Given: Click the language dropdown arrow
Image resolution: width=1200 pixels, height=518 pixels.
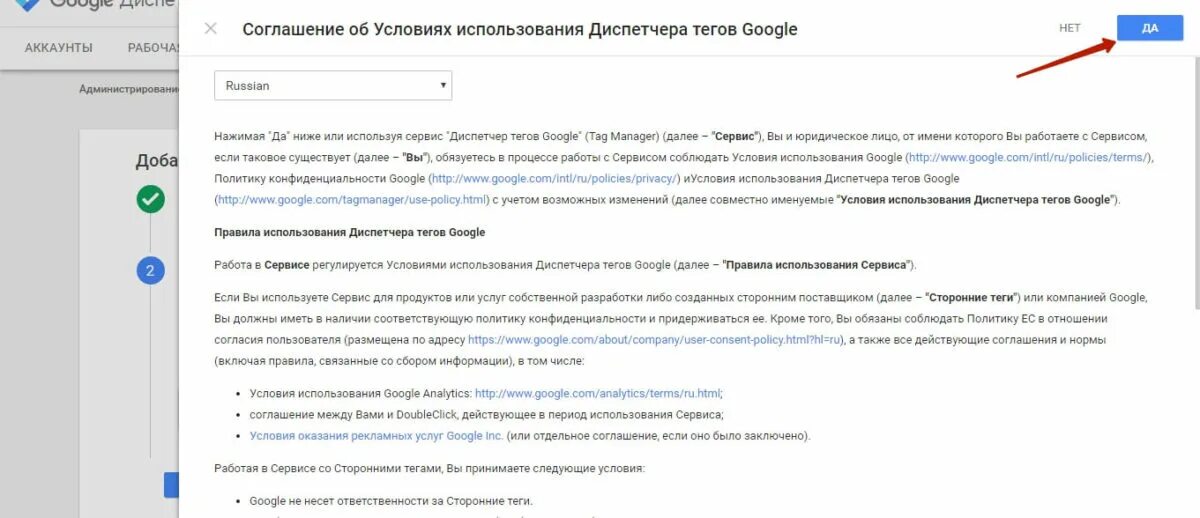Looking at the screenshot, I should coord(443,85).
